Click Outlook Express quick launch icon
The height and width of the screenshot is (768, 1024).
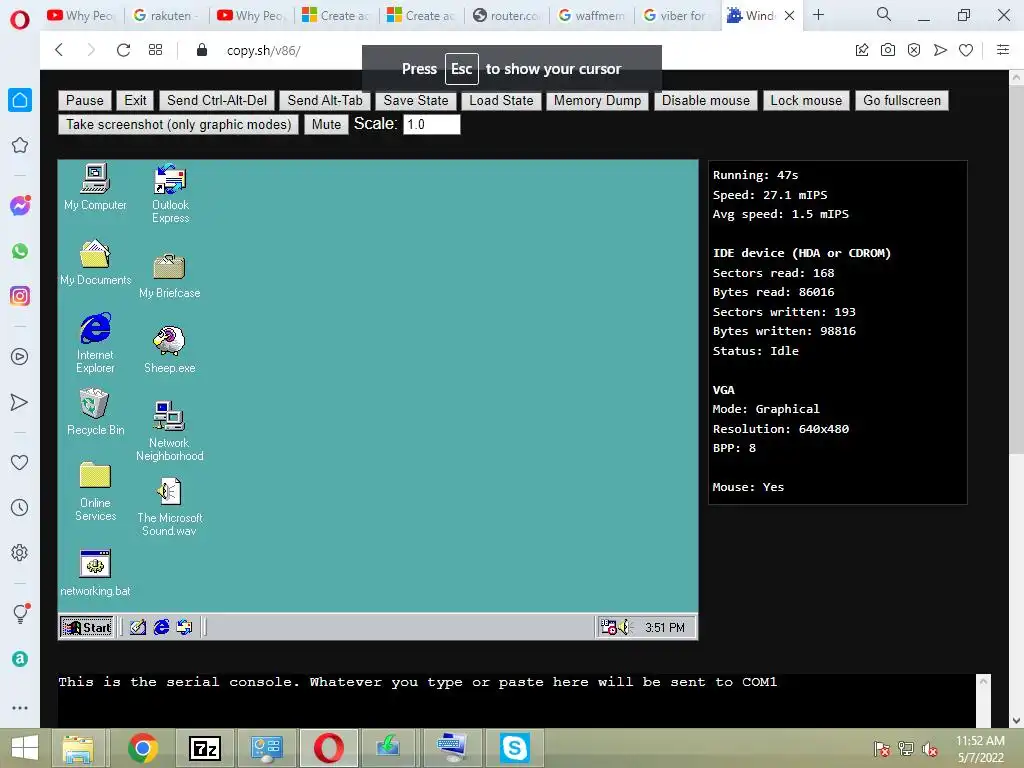pyautogui.click(x=185, y=628)
